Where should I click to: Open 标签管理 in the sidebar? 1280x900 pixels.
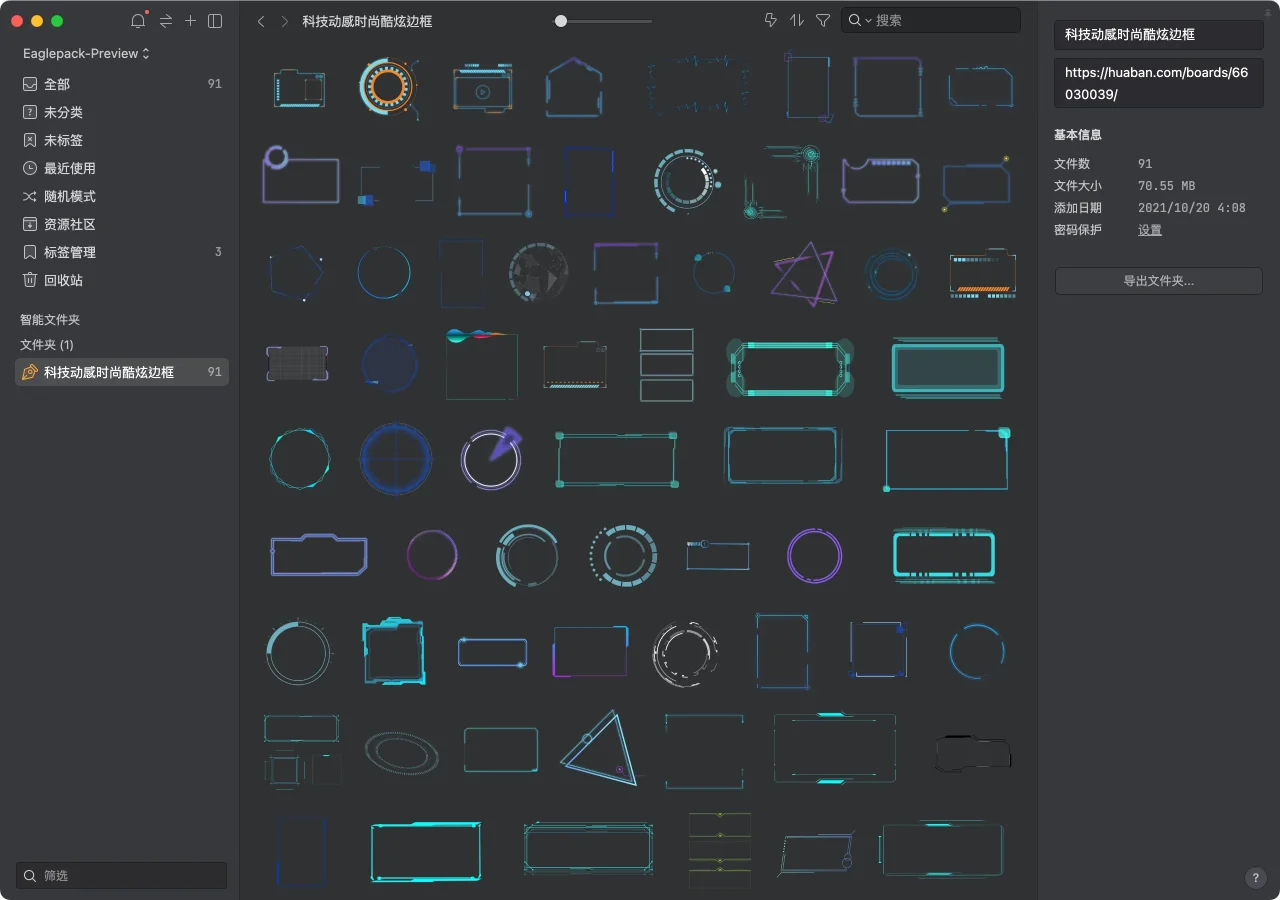70,252
